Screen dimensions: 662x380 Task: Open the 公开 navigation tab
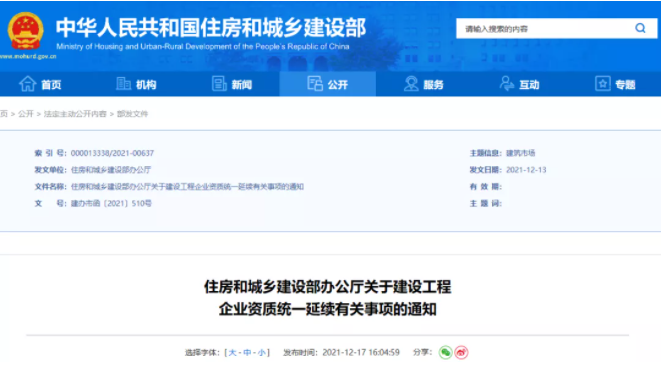[328, 84]
